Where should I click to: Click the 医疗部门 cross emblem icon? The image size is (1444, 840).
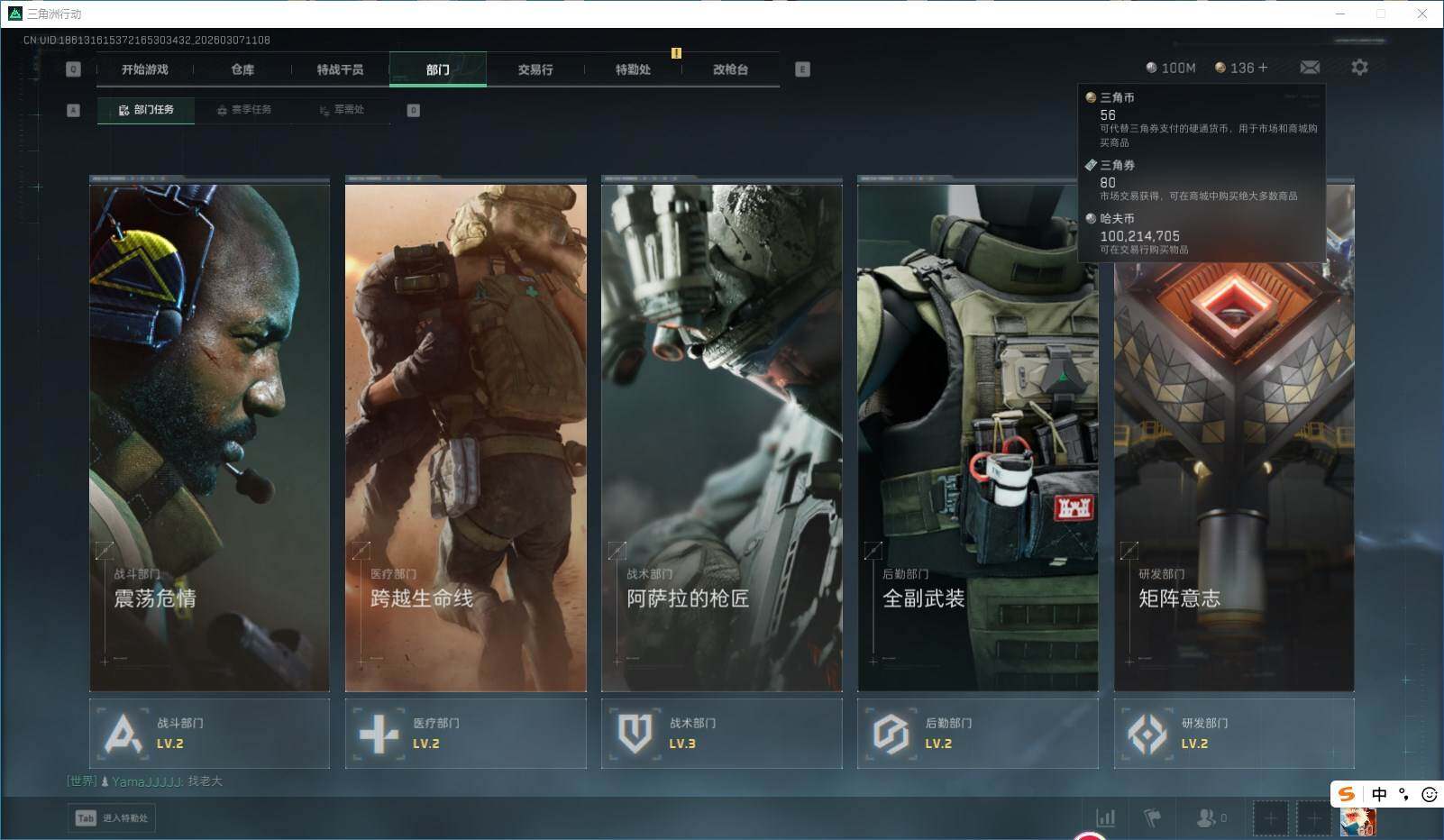(x=379, y=734)
